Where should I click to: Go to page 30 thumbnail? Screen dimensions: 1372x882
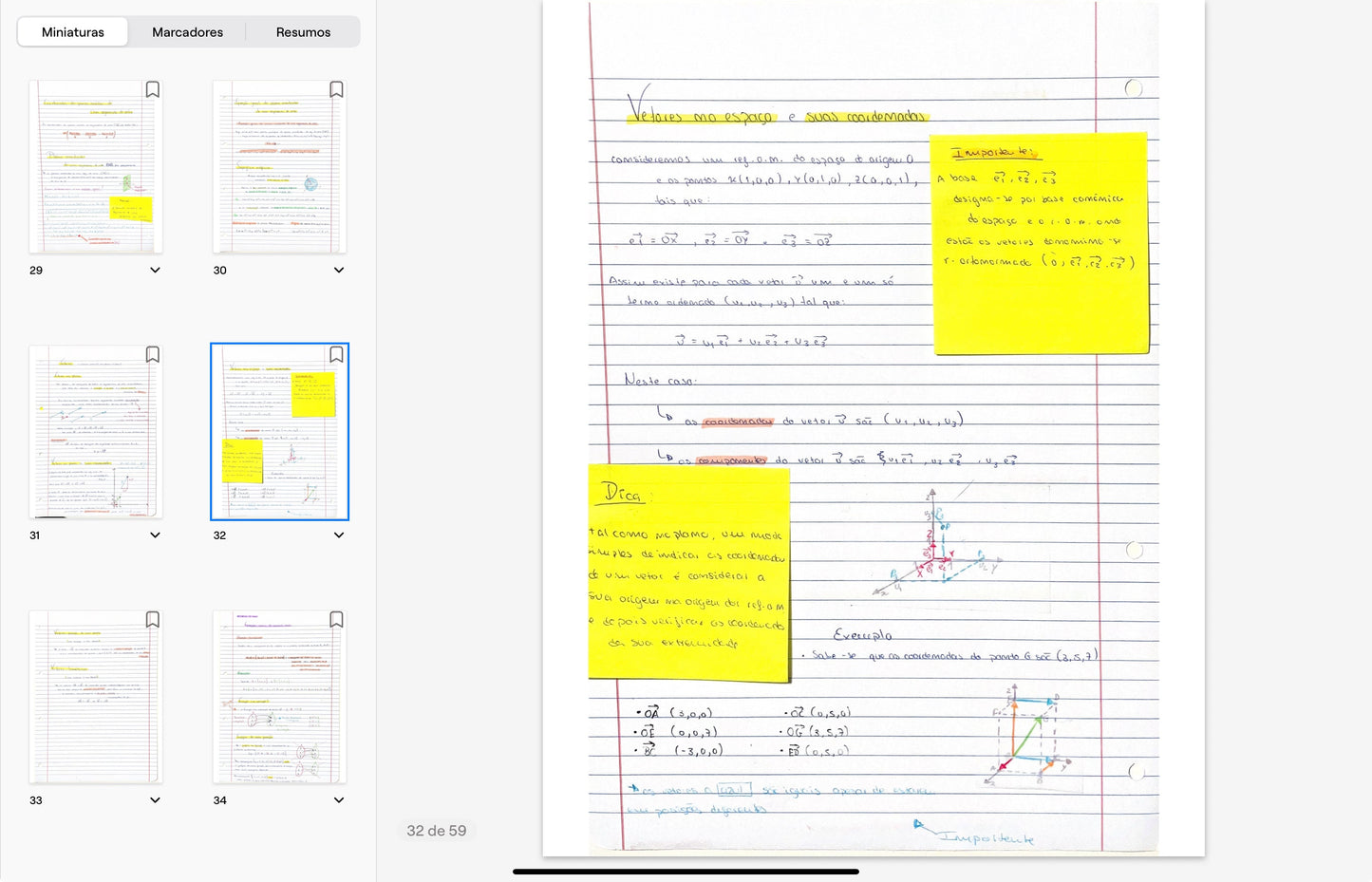pos(279,167)
